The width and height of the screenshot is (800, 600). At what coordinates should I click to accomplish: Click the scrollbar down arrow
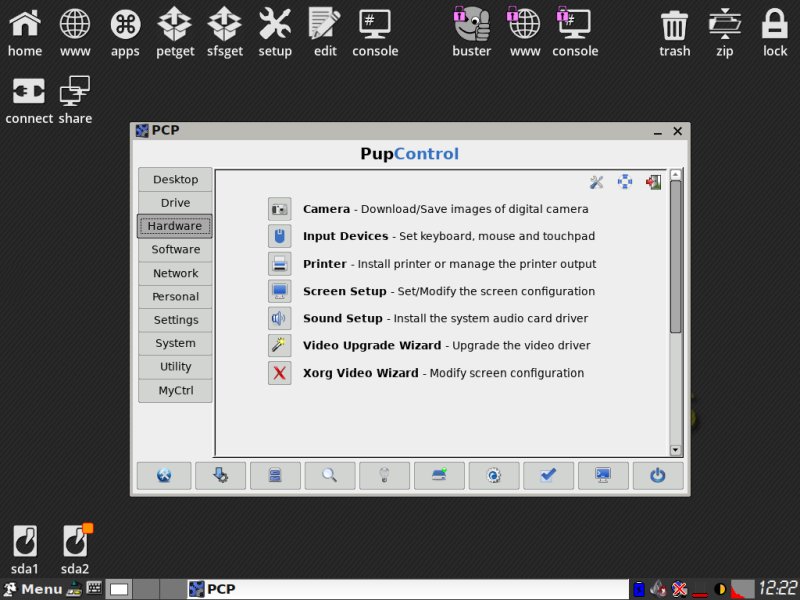676,451
